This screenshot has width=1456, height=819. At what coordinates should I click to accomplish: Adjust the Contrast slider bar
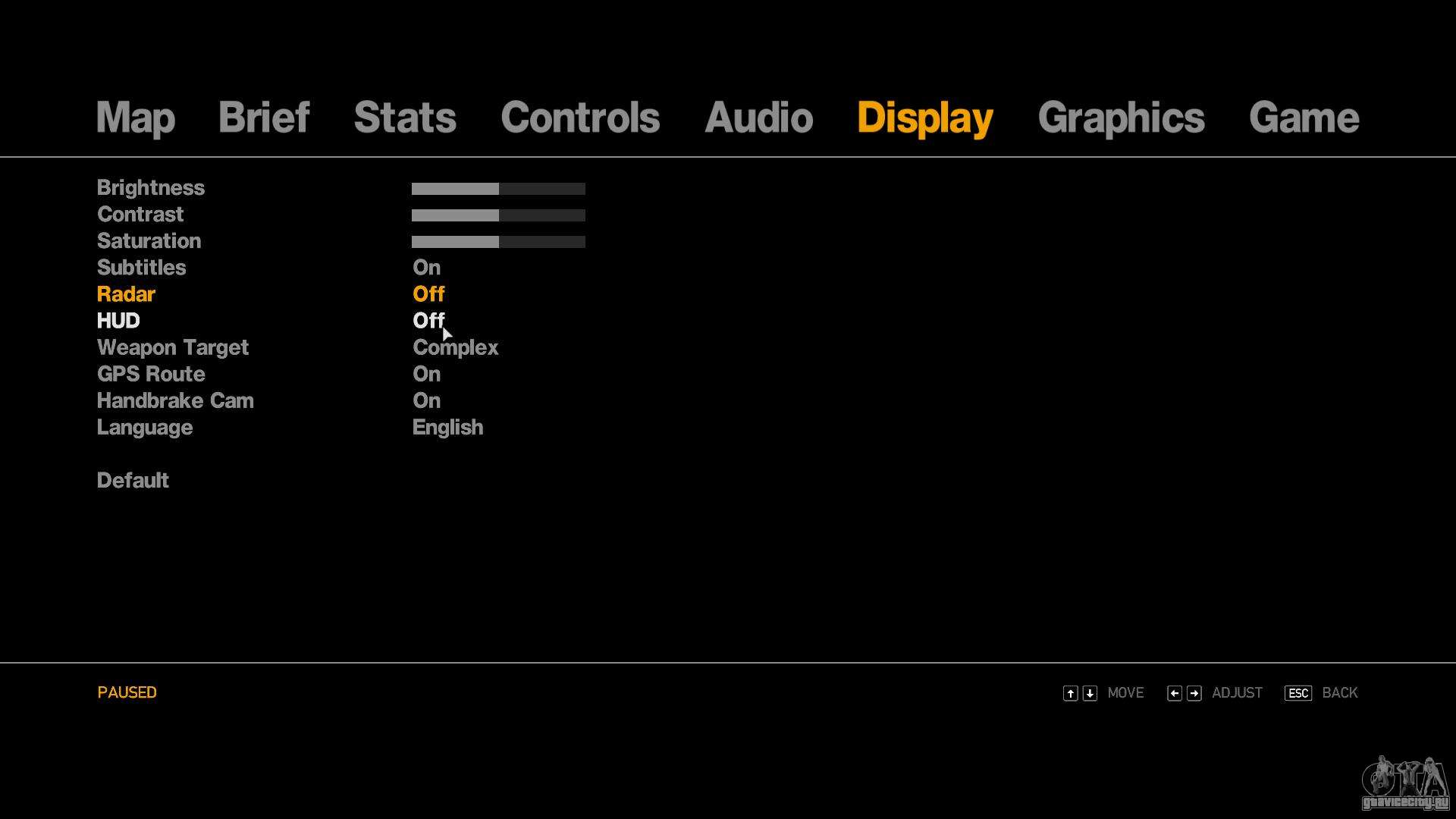[498, 214]
